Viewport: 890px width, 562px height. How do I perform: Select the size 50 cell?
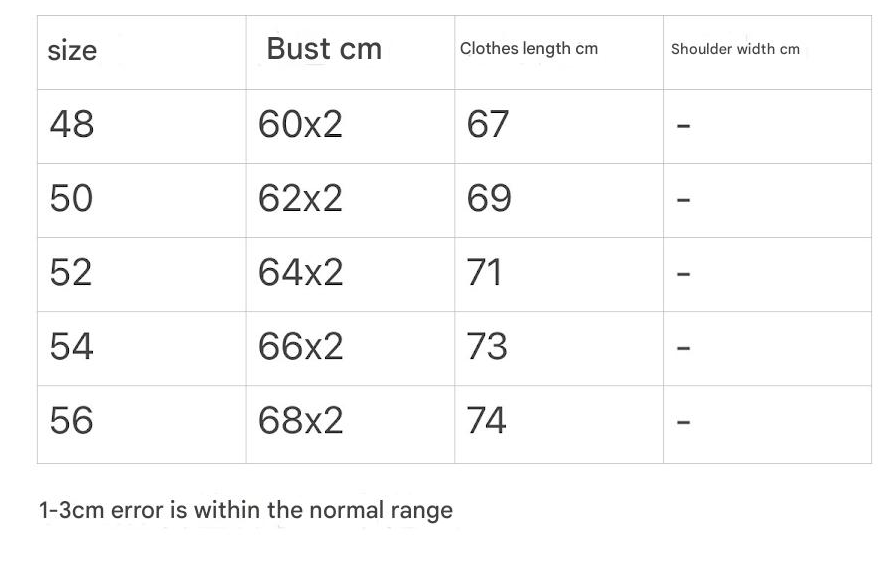click(x=72, y=198)
